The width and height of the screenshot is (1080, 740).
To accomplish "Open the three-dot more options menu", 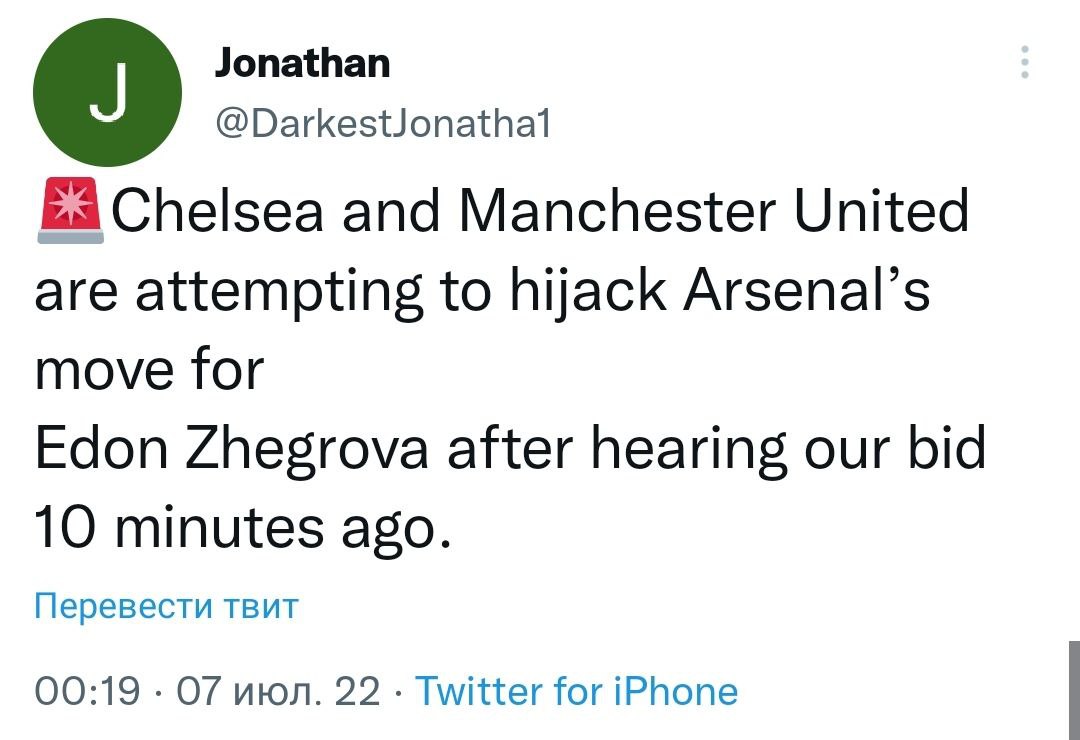I will coord(1023,62).
